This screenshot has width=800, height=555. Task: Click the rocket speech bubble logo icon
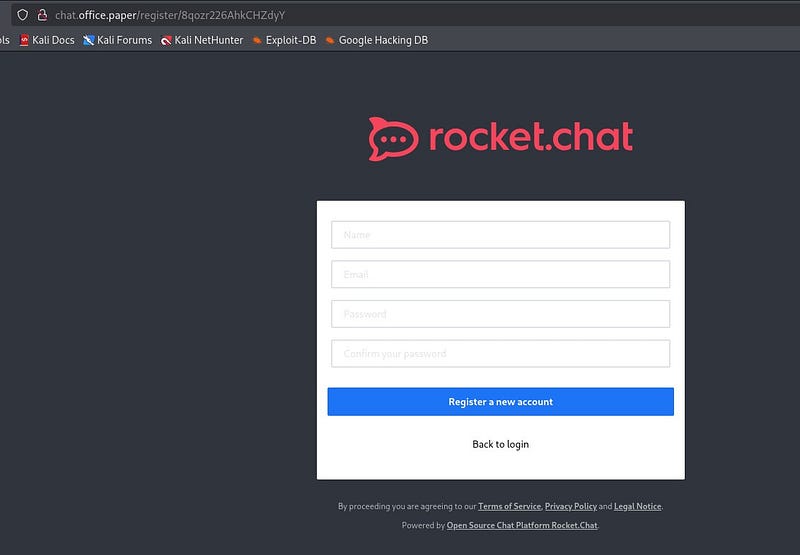393,139
